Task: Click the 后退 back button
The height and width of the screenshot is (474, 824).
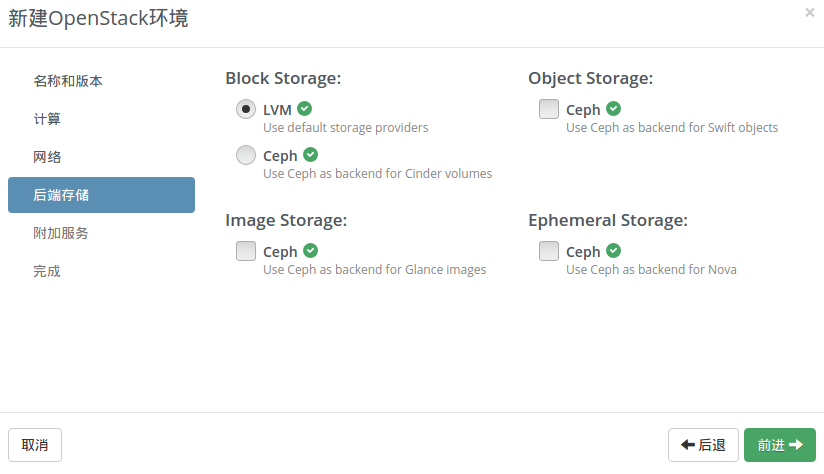Action: click(703, 445)
